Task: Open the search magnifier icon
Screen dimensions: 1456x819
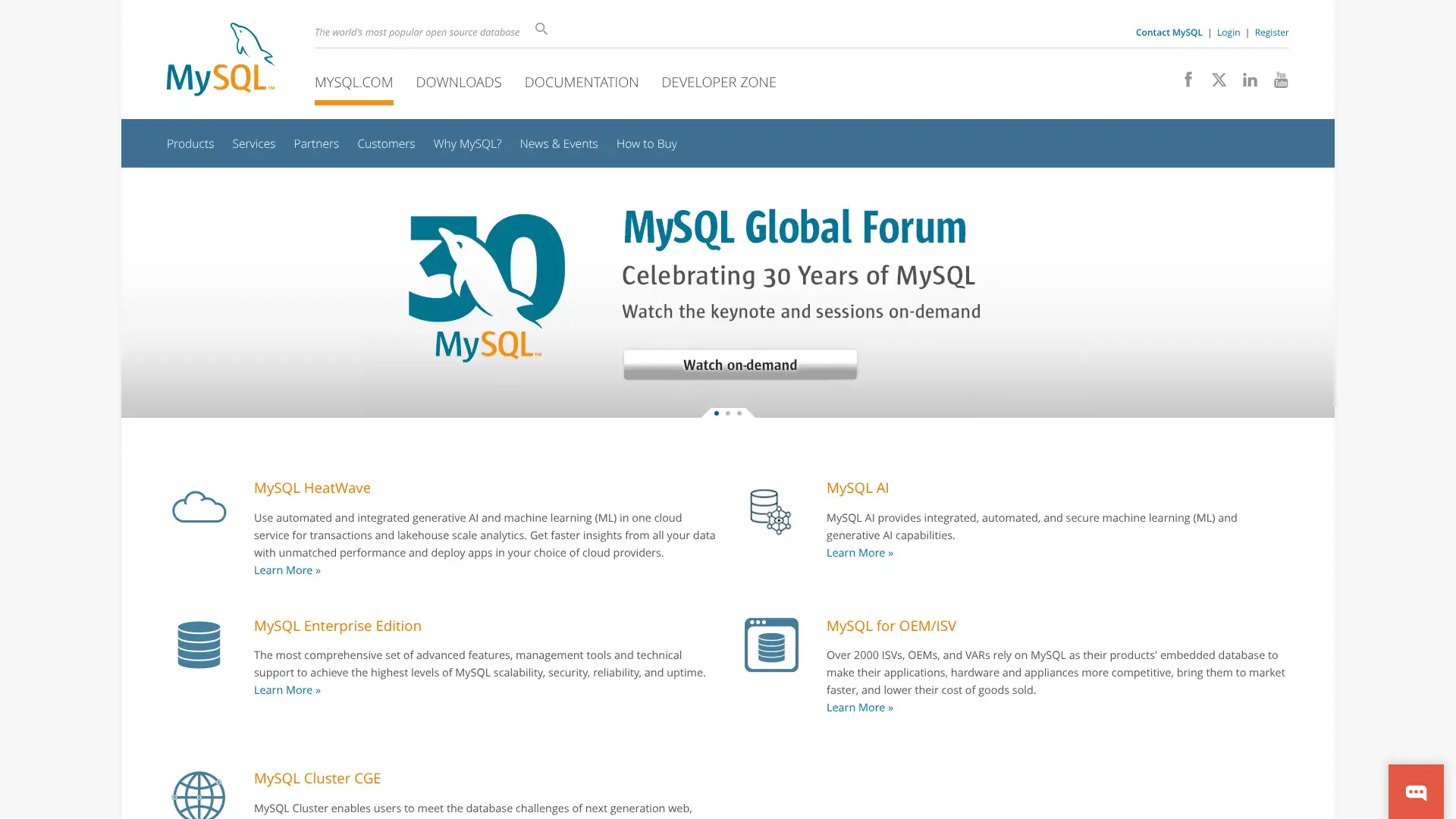Action: 541,29
